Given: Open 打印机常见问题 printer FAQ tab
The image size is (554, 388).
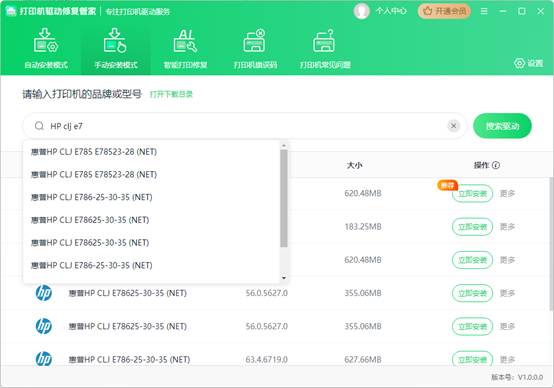Looking at the screenshot, I should tap(325, 48).
